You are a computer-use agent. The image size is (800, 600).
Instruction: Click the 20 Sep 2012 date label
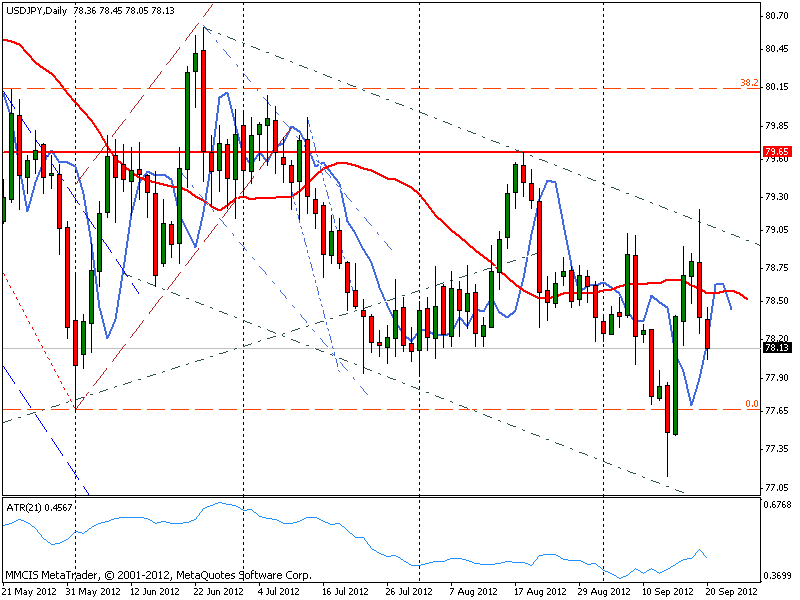point(732,592)
